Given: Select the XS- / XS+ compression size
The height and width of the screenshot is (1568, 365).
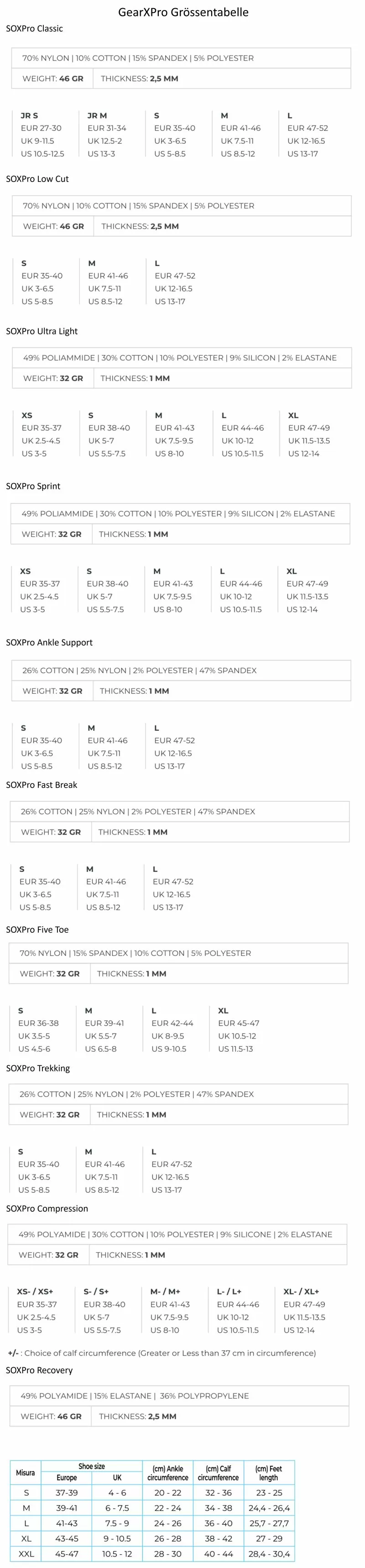Looking at the screenshot, I should [35, 1291].
